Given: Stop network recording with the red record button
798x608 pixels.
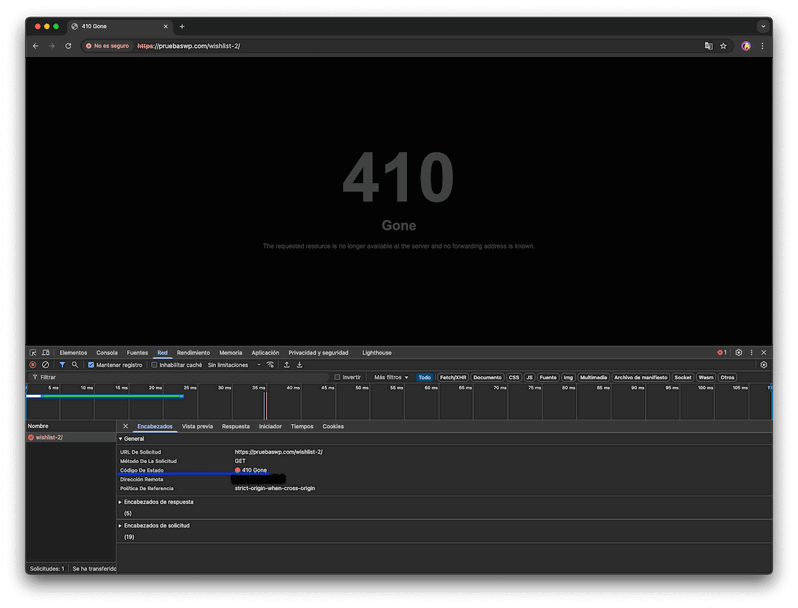Looking at the screenshot, I should click(x=33, y=365).
